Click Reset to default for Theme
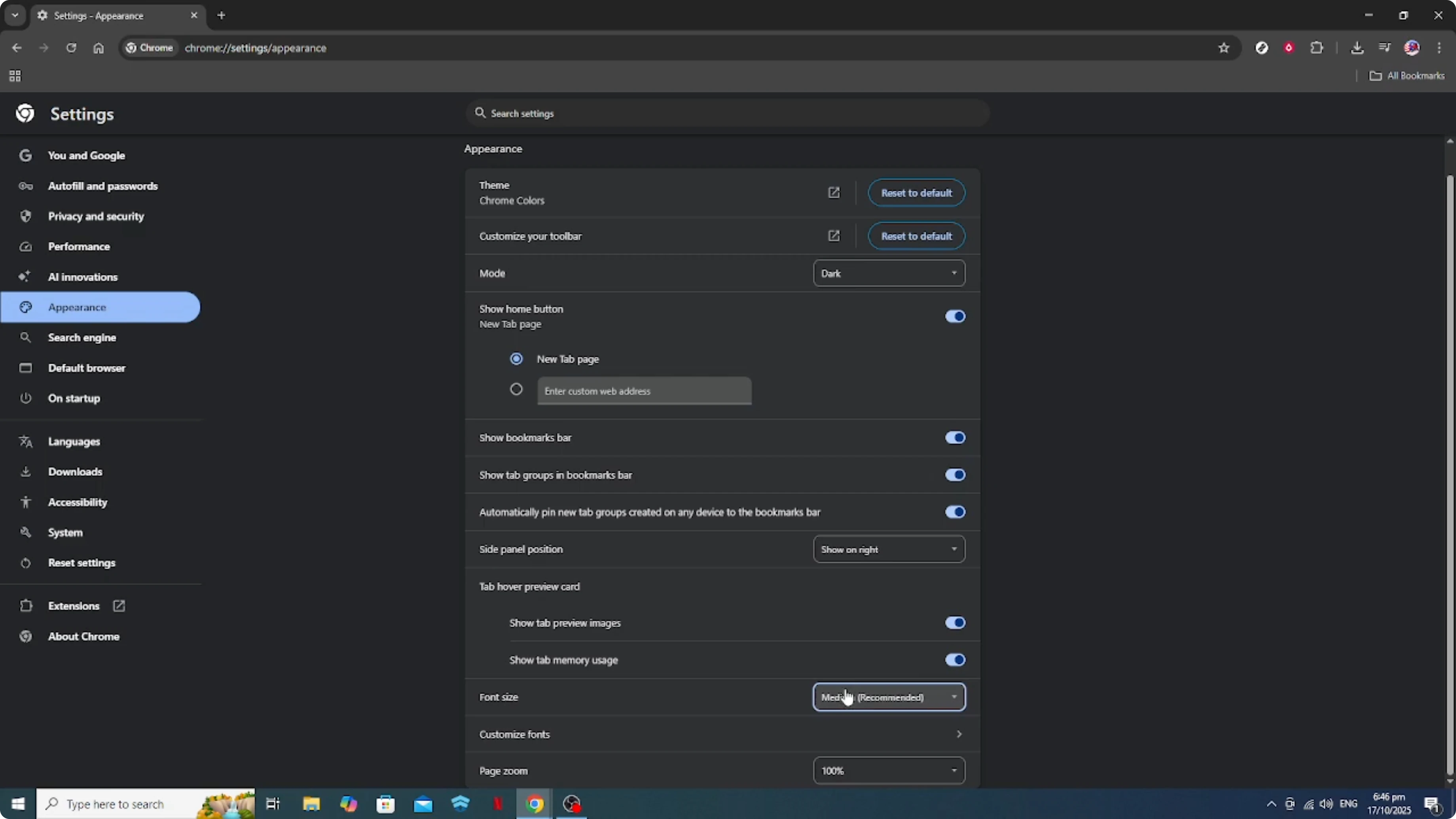This screenshot has height=819, width=1456. pos(916,193)
